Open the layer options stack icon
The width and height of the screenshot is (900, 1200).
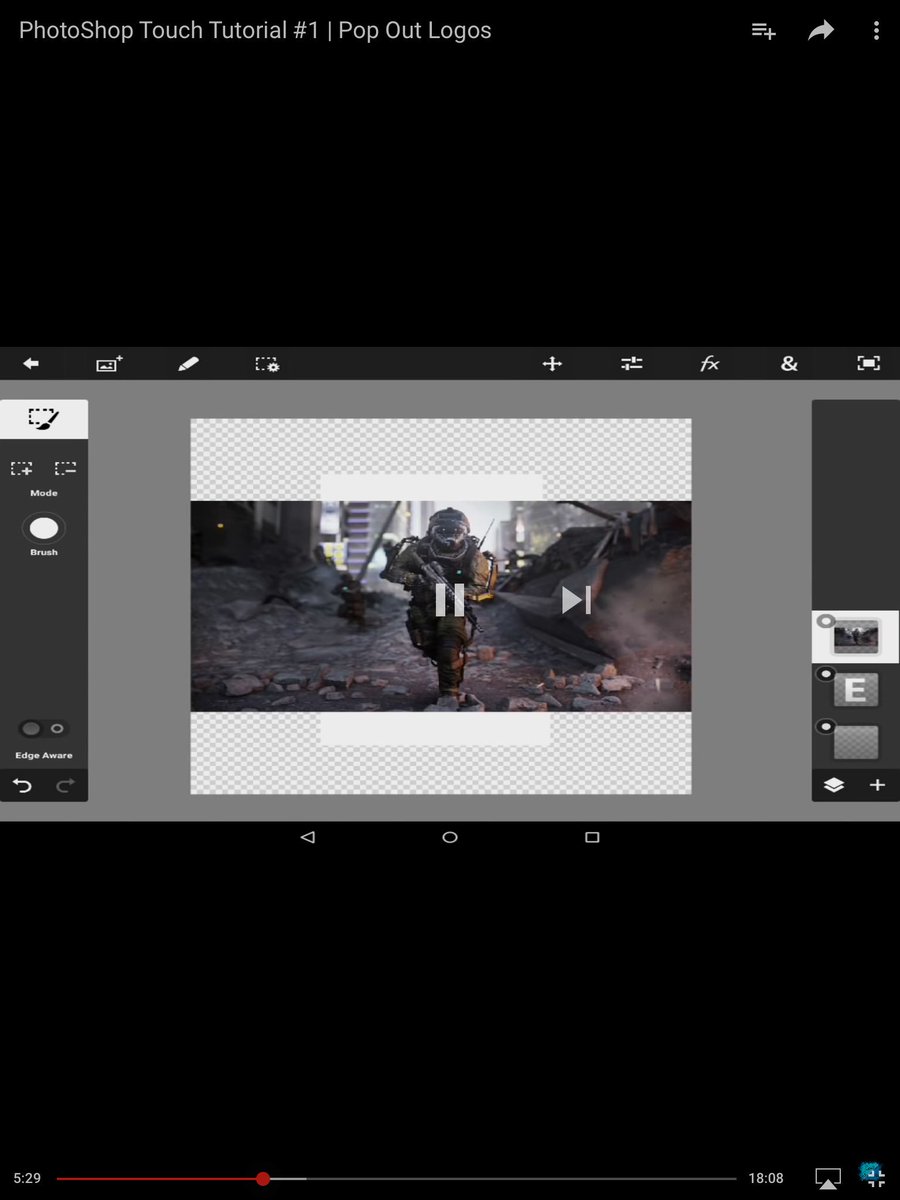pyautogui.click(x=834, y=785)
